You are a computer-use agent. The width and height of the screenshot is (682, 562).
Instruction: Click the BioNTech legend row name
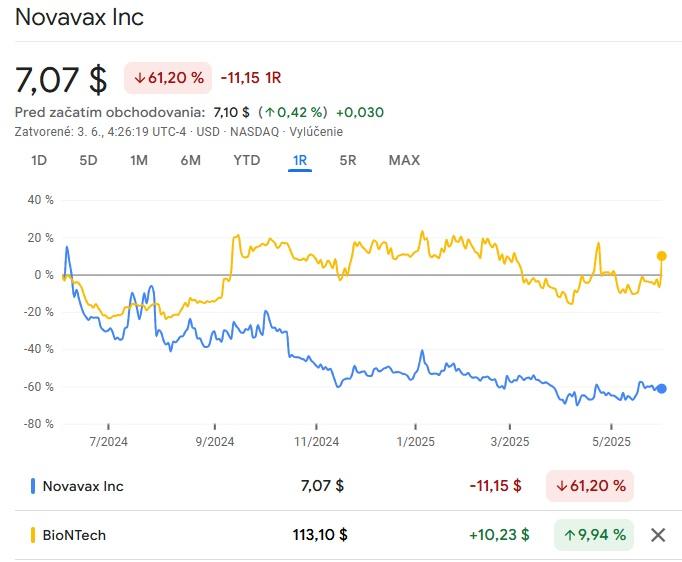(74, 535)
